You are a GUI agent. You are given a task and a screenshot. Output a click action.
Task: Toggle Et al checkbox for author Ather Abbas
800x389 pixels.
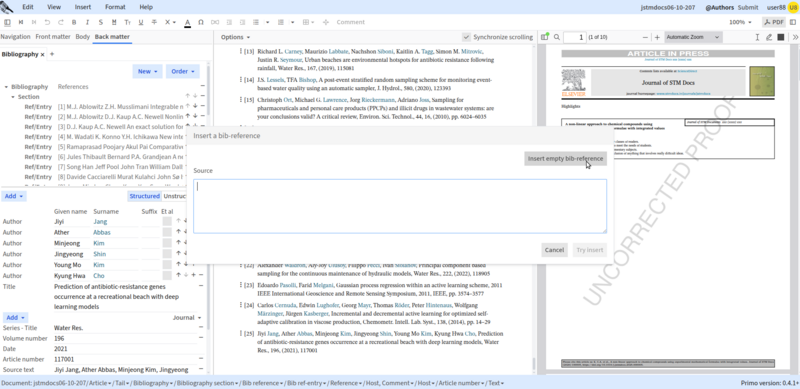(x=167, y=232)
